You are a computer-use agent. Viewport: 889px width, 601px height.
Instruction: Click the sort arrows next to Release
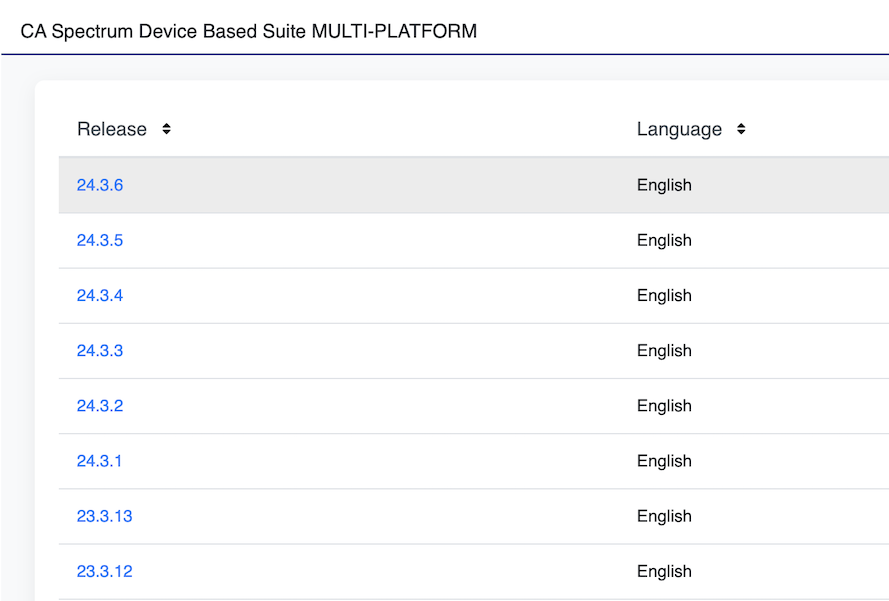click(x=166, y=129)
